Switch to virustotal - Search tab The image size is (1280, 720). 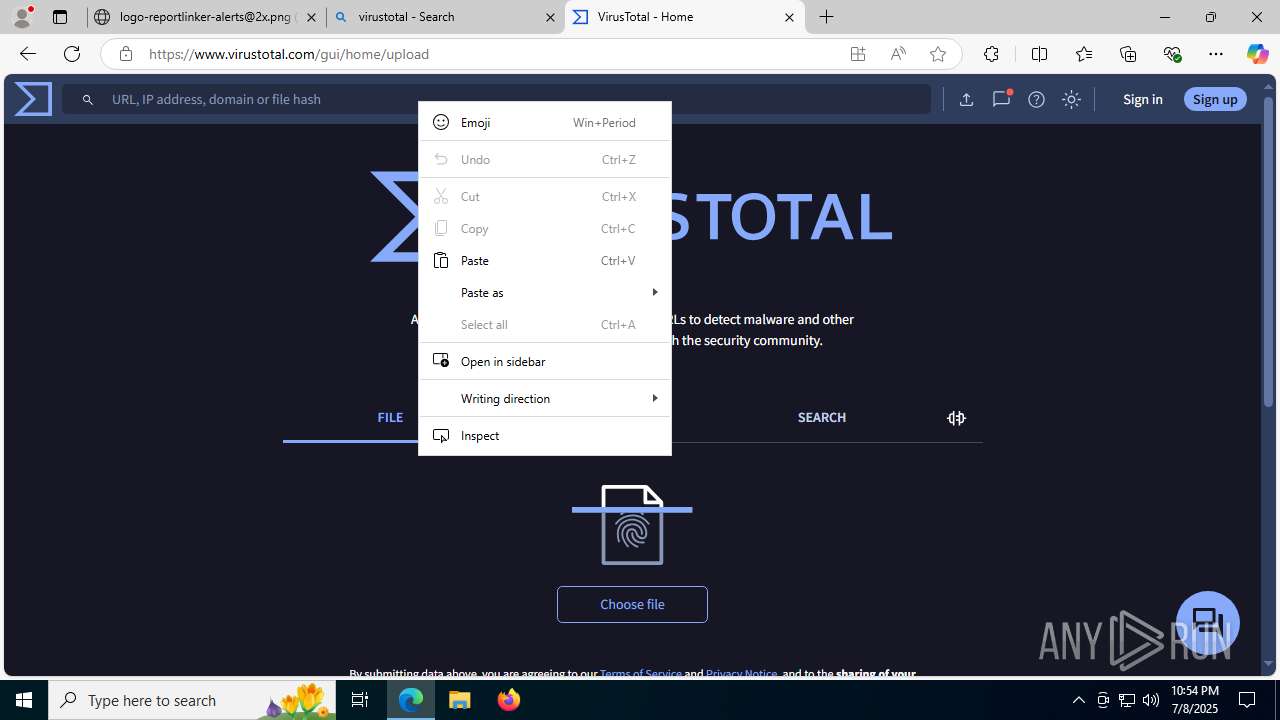tap(445, 17)
